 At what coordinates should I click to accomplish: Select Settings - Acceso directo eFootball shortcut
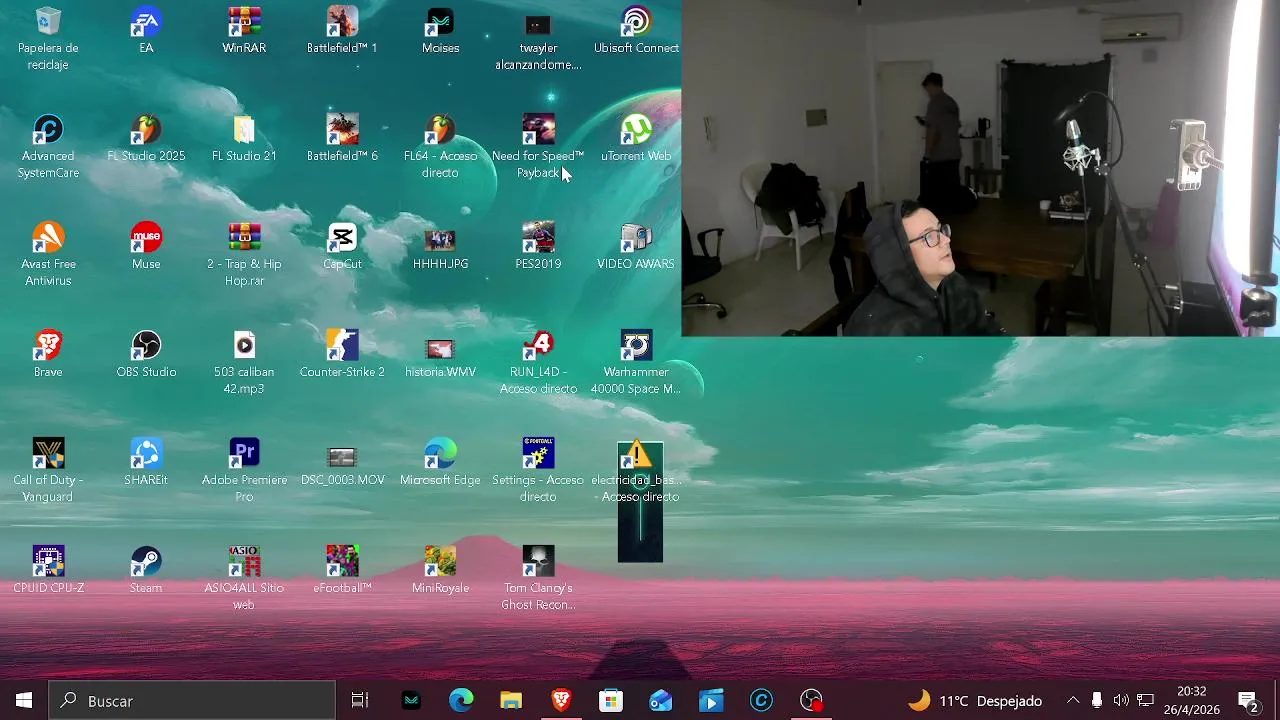tap(538, 470)
